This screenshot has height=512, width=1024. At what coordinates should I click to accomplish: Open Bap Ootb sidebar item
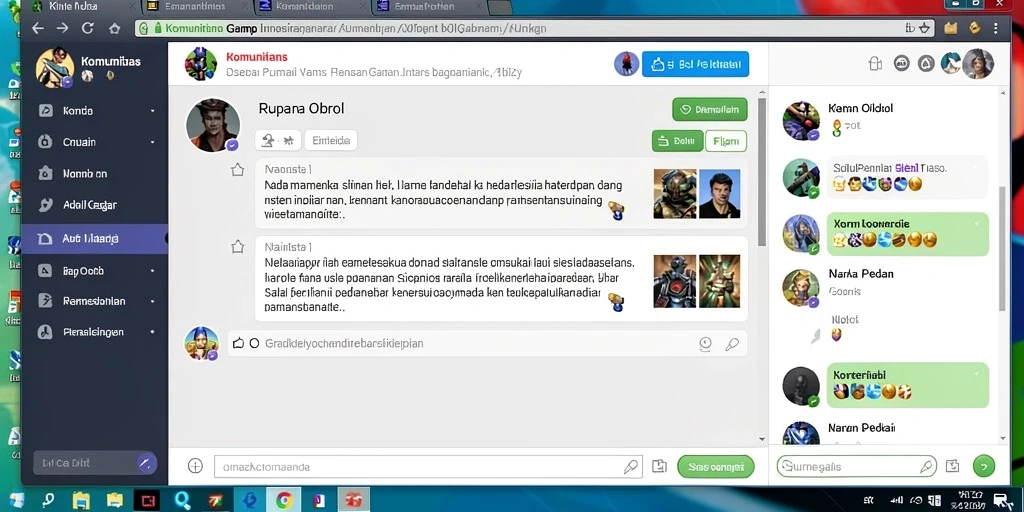[x=94, y=270]
